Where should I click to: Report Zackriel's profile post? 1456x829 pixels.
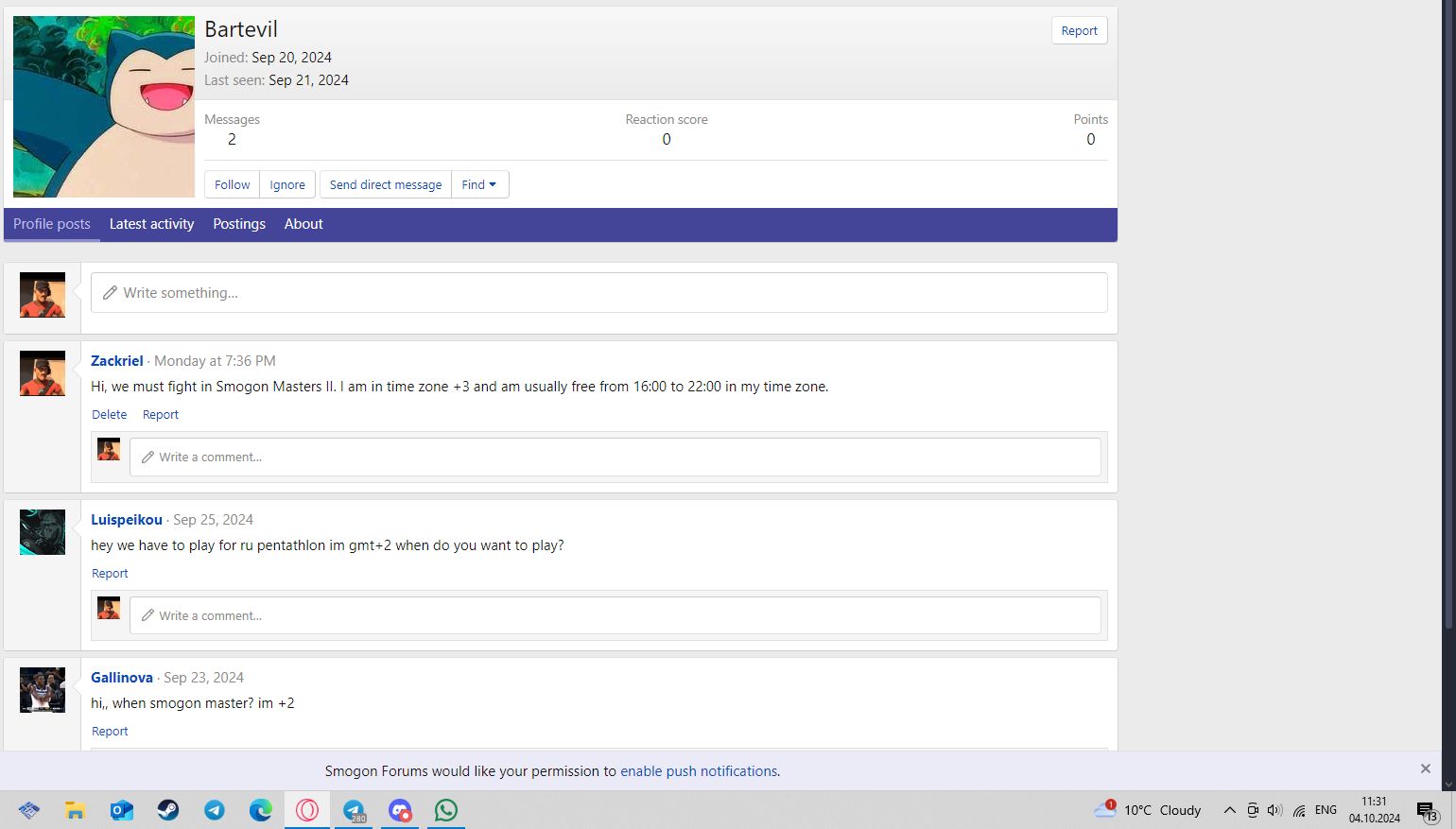(x=161, y=415)
